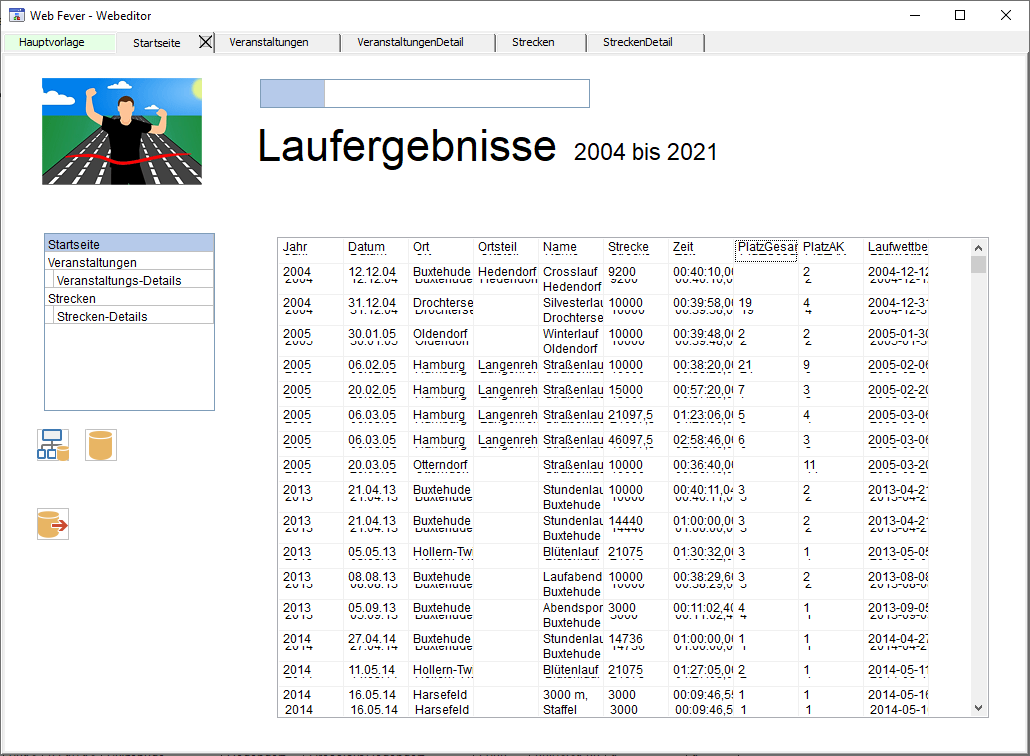The width and height of the screenshot is (1030, 756).
Task: Click the database cylinder icon
Action: click(101, 445)
